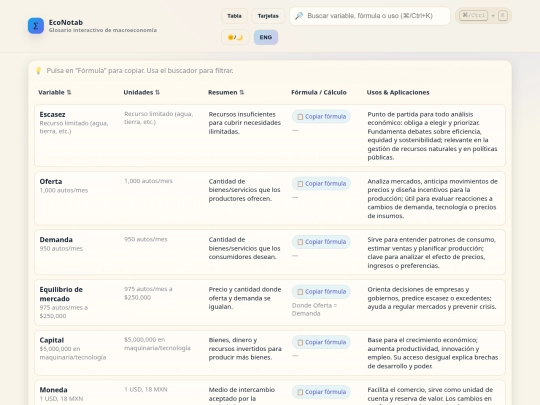The height and width of the screenshot is (405, 540).
Task: Sort by the Unidades column header
Action: [142, 92]
